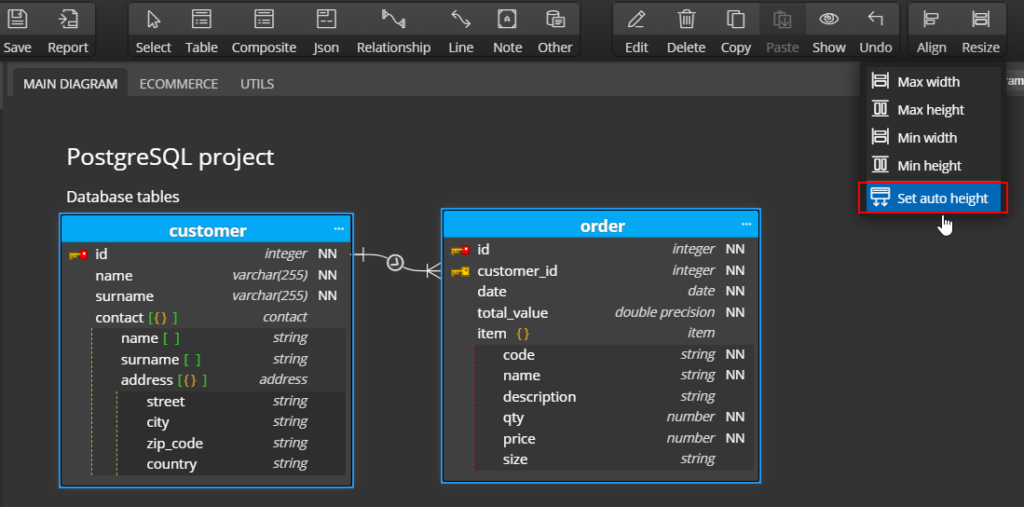Screen dimensions: 1024x507
Task: Select the order table header
Action: [x=601, y=225]
